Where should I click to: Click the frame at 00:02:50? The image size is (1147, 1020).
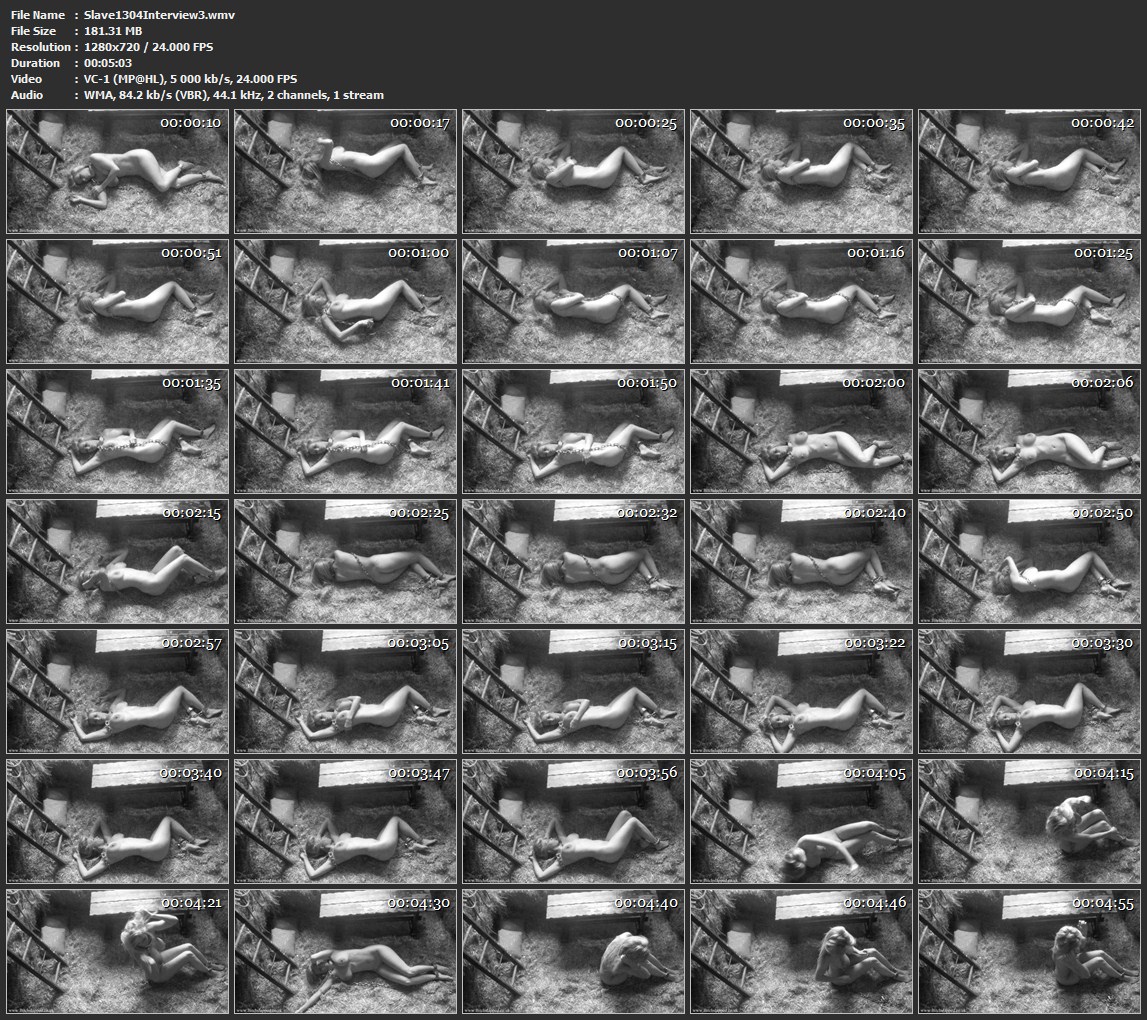click(1029, 562)
